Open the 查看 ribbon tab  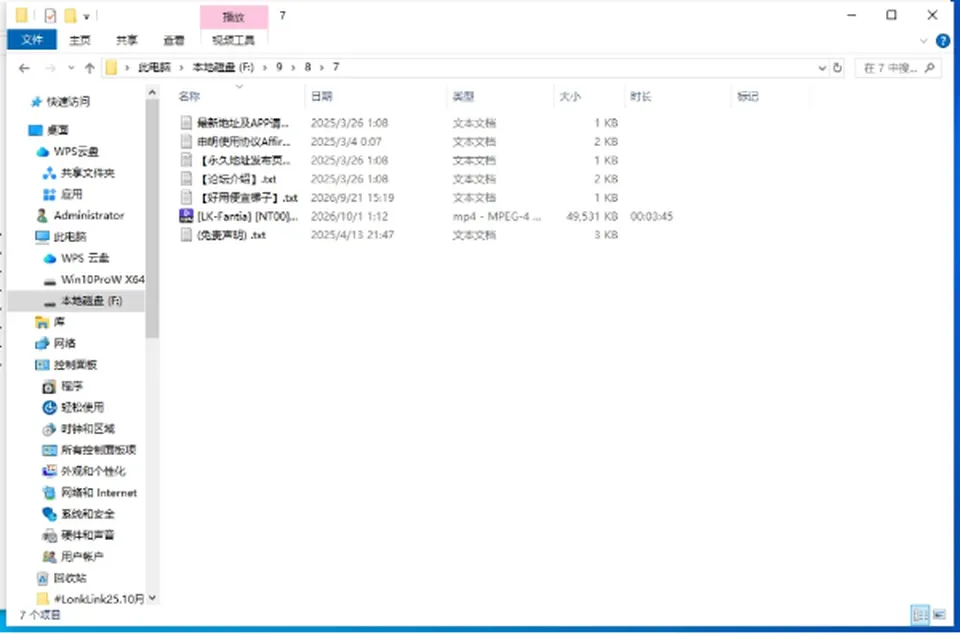pyautogui.click(x=174, y=40)
